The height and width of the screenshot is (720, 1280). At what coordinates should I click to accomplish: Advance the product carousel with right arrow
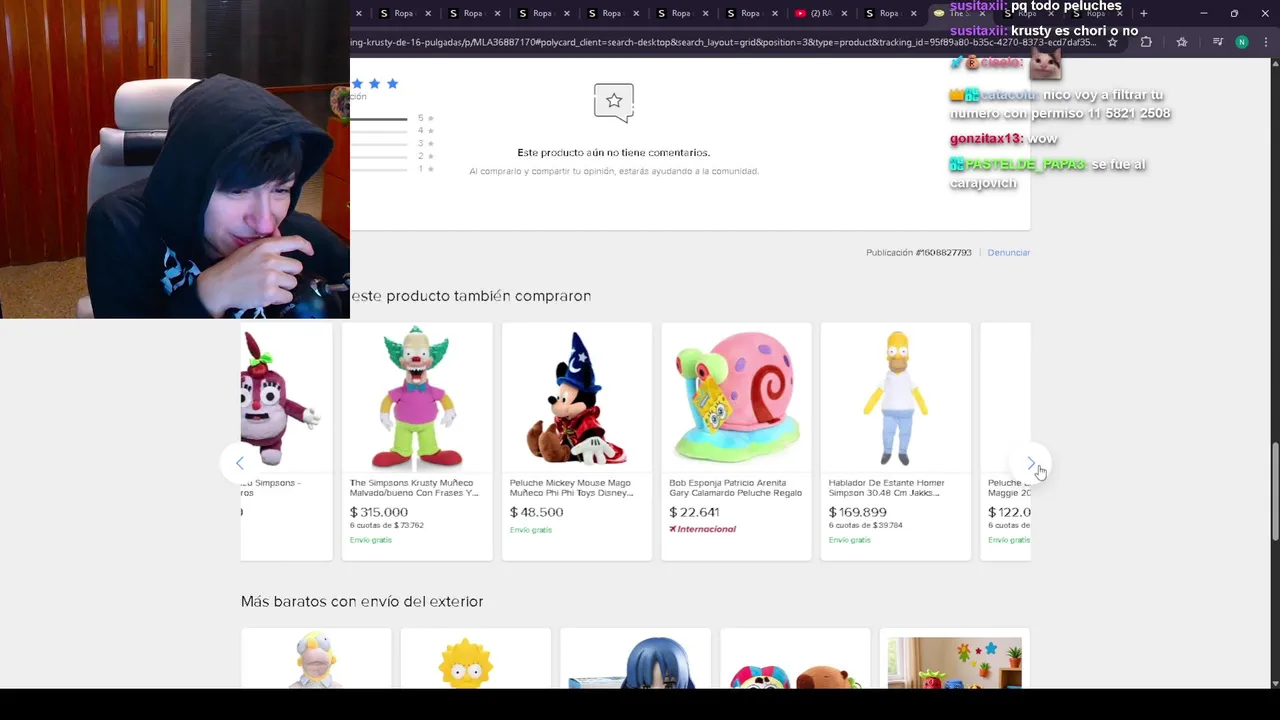coord(1031,463)
